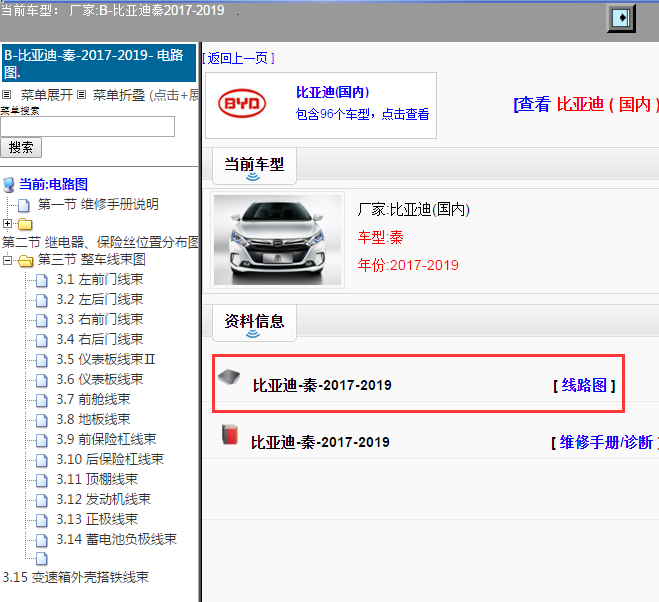Viewport: 659px width, 602px height.
Task: Click the 返回上一页 link
Action: tap(238, 58)
